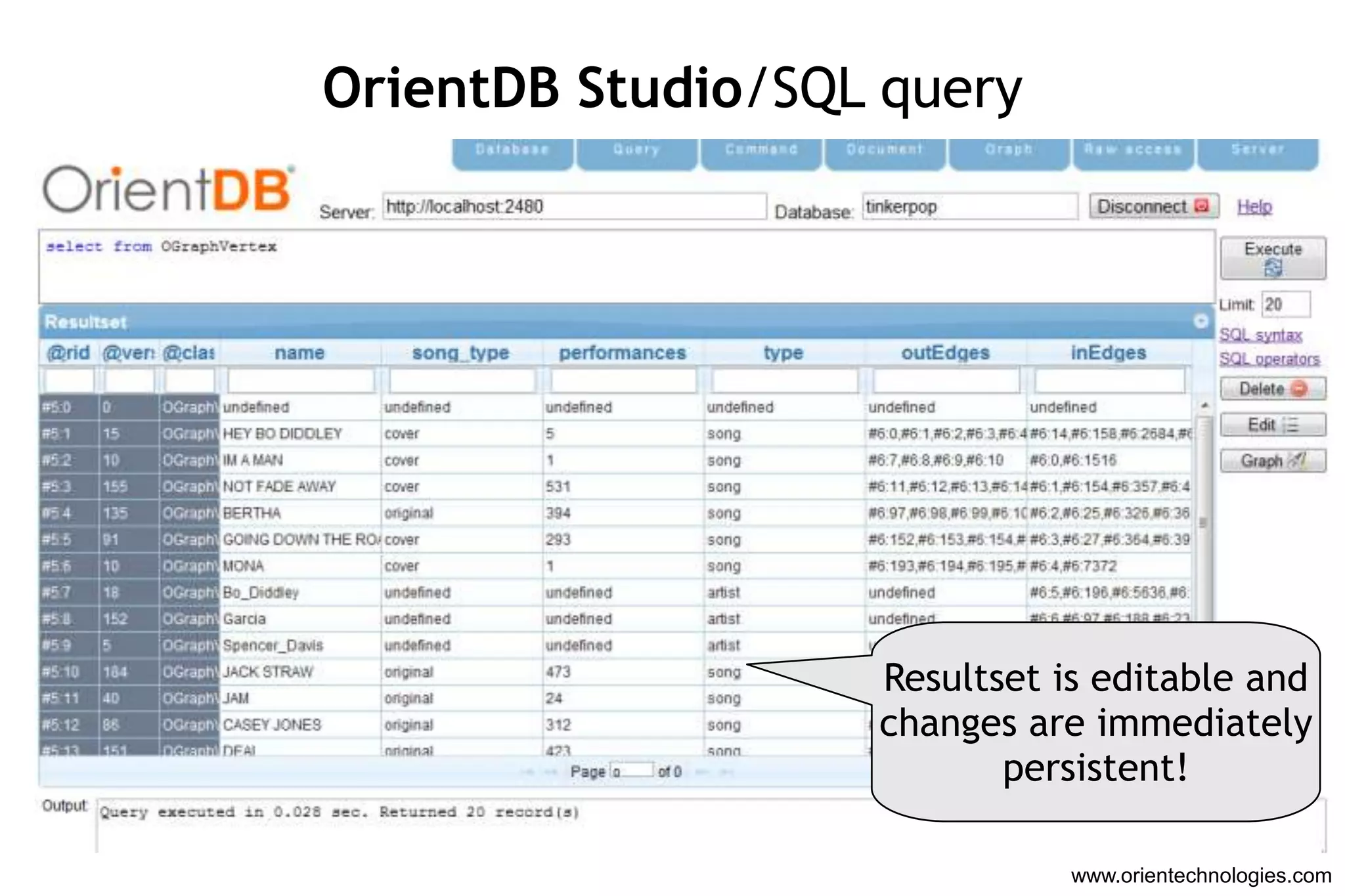Click the outEdges column filter box

pyautogui.click(x=946, y=380)
